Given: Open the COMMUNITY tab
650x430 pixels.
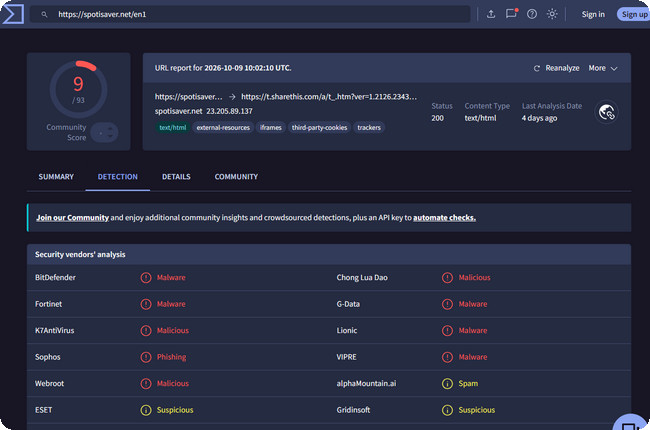Looking at the screenshot, I should 236,177.
